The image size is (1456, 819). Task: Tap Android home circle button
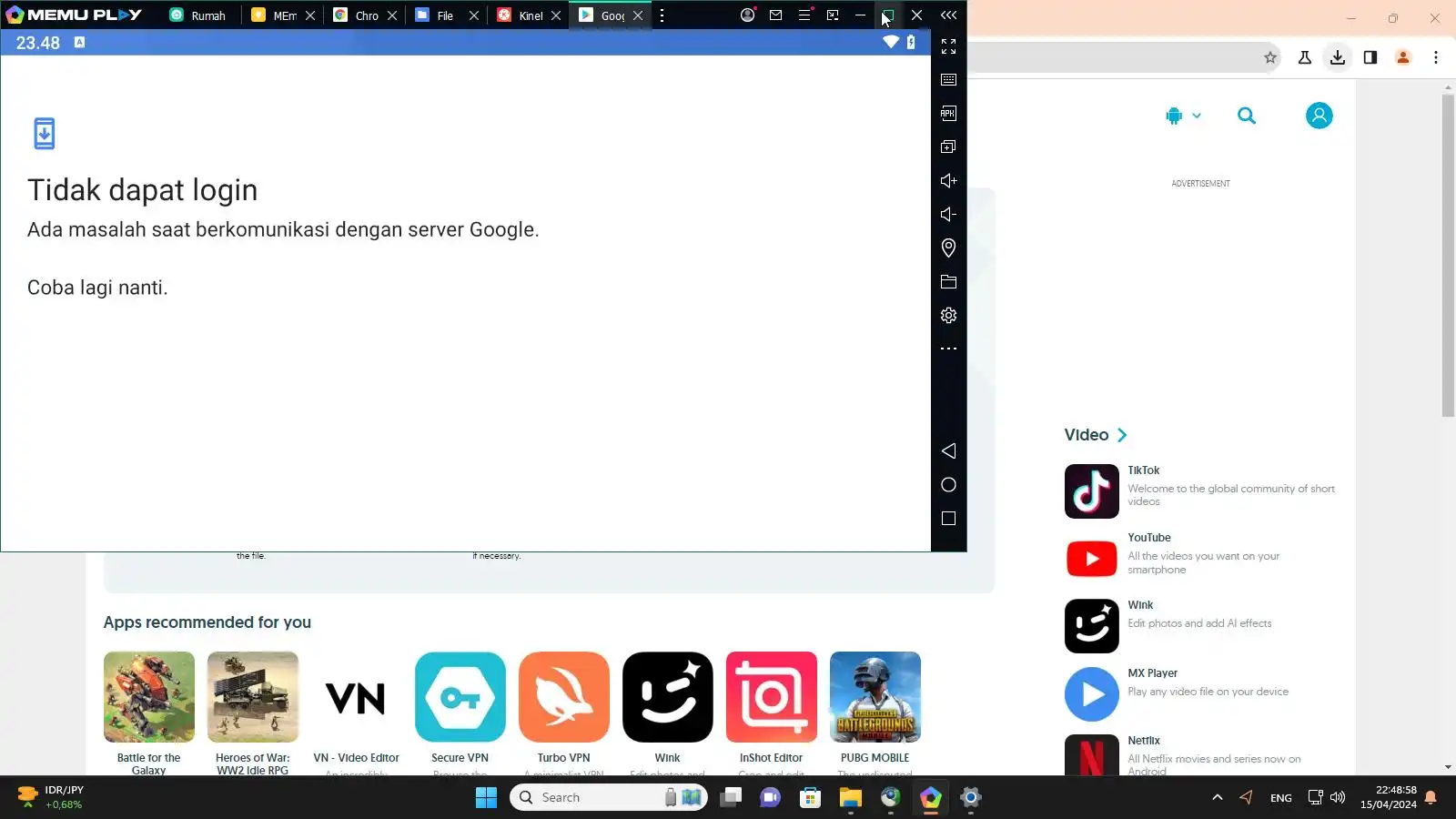[x=948, y=485]
